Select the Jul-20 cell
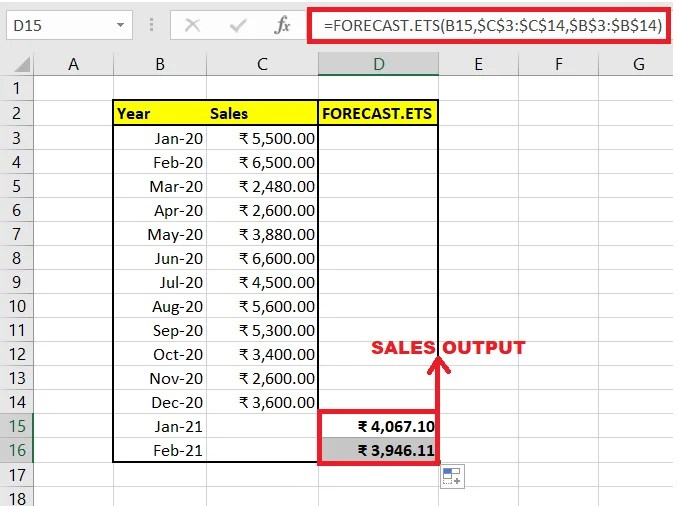The height and width of the screenshot is (506, 678). pos(160,282)
